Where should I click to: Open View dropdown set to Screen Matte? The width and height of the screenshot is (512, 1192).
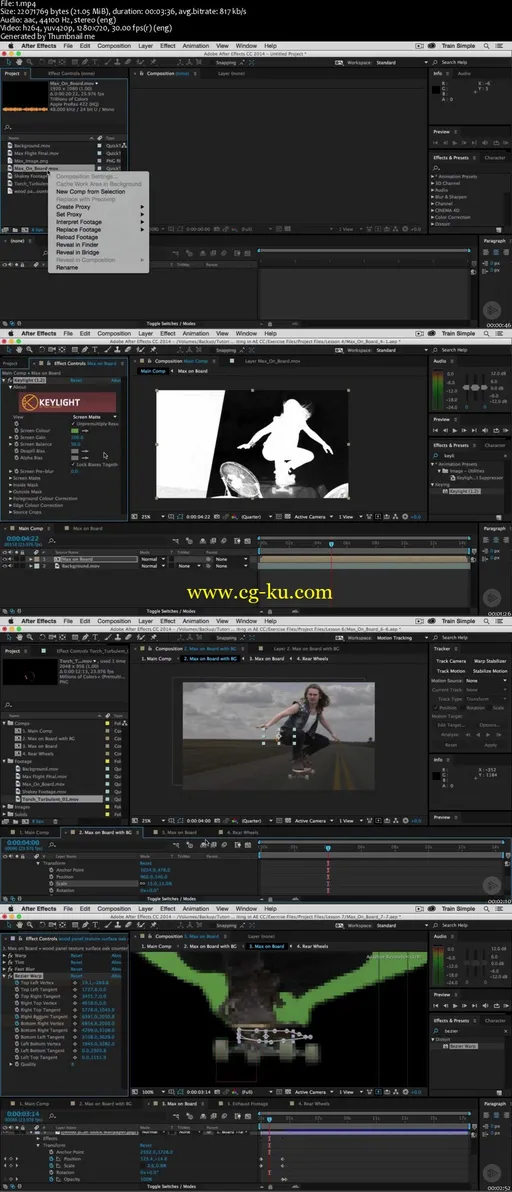95,417
